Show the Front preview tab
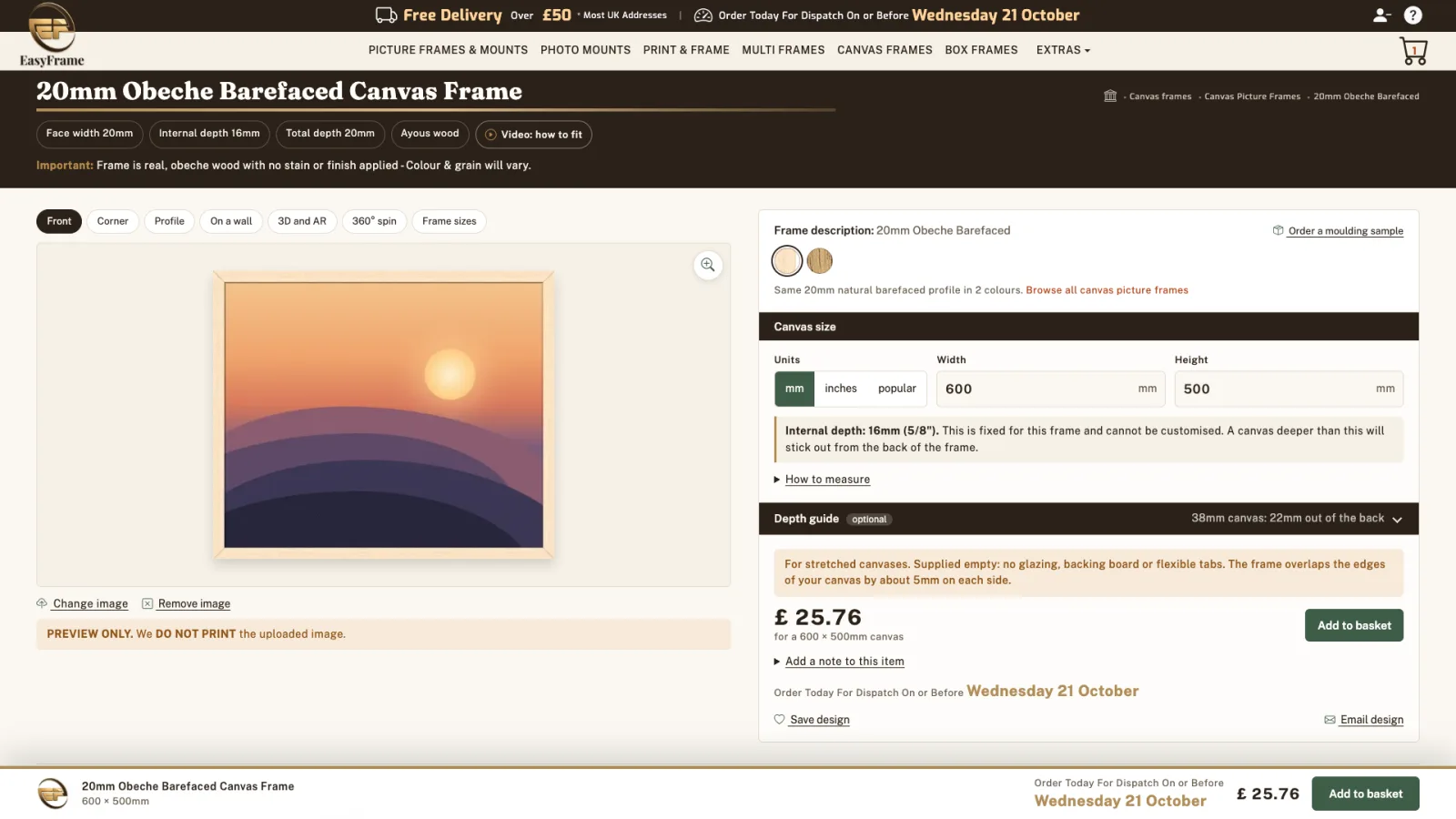The width and height of the screenshot is (1456, 819). tap(59, 221)
